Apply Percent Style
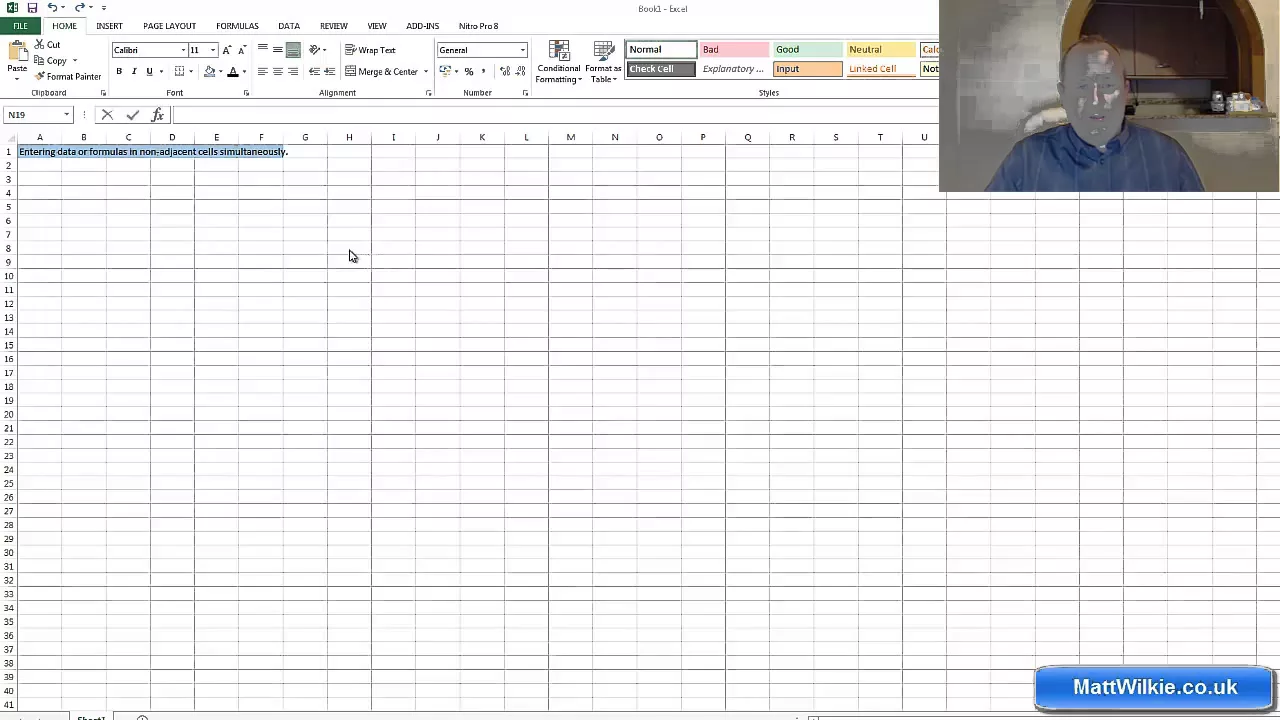1280x720 pixels. coord(469,72)
